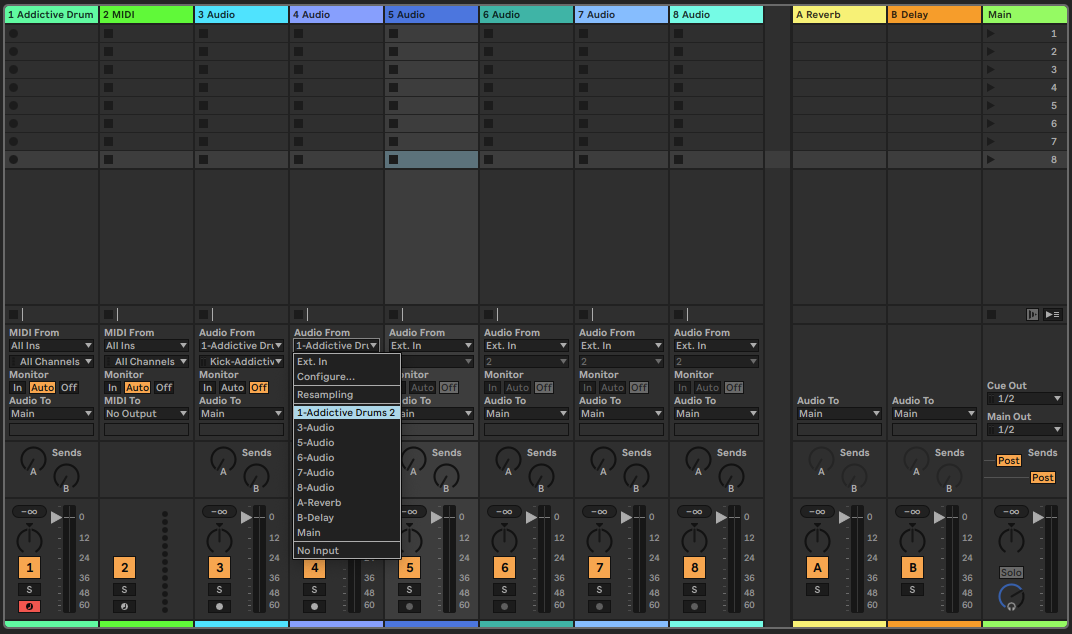
Task: Toggle the Solo cue button on Main
Action: click(1011, 573)
